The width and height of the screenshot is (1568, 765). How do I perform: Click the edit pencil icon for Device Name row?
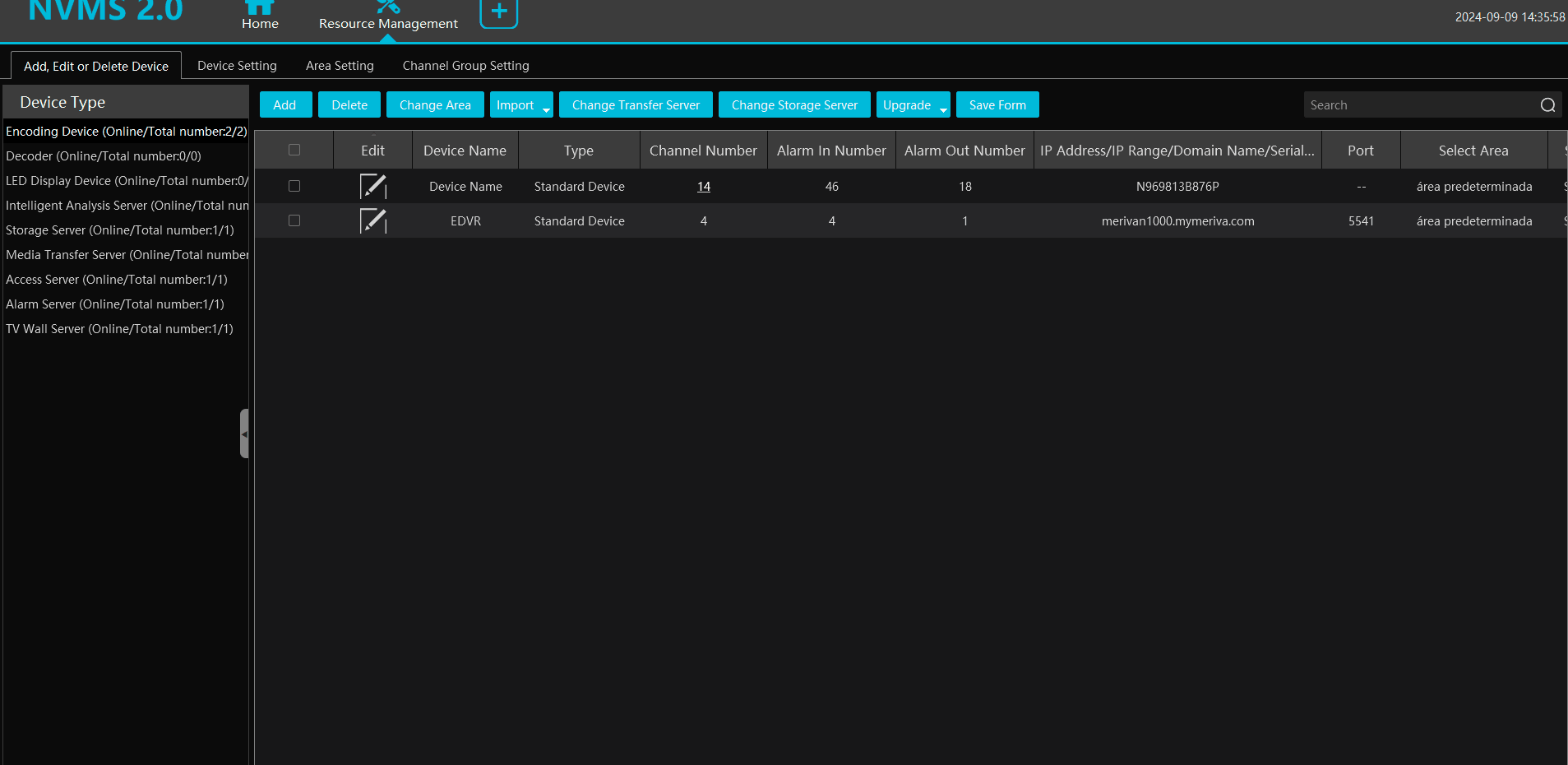pos(372,187)
